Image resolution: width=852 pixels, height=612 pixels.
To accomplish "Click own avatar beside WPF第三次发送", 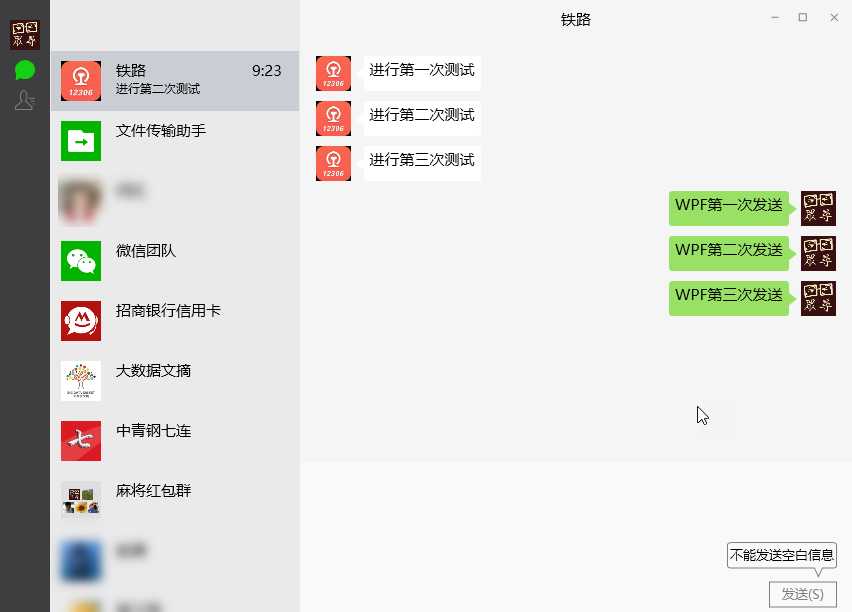I will click(818, 298).
